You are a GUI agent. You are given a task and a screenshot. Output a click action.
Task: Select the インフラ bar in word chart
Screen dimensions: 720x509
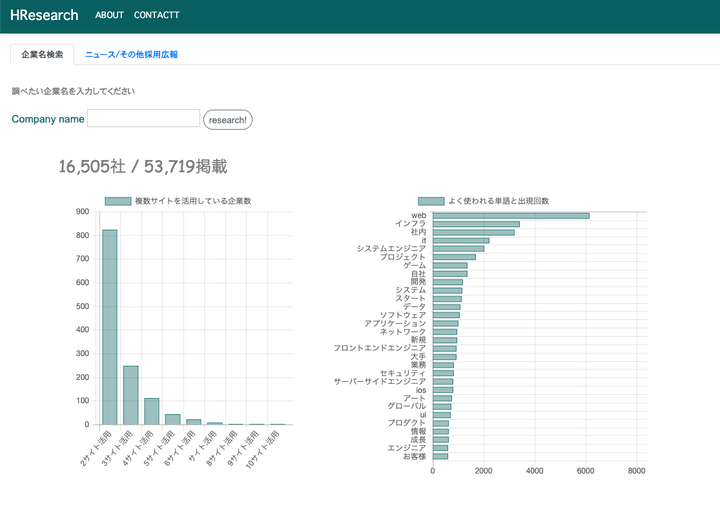475,223
